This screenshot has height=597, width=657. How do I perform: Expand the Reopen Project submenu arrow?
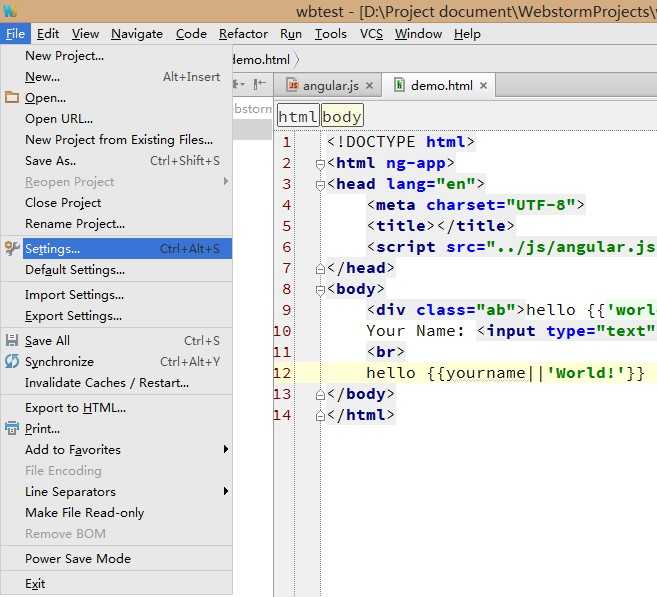coord(226,181)
